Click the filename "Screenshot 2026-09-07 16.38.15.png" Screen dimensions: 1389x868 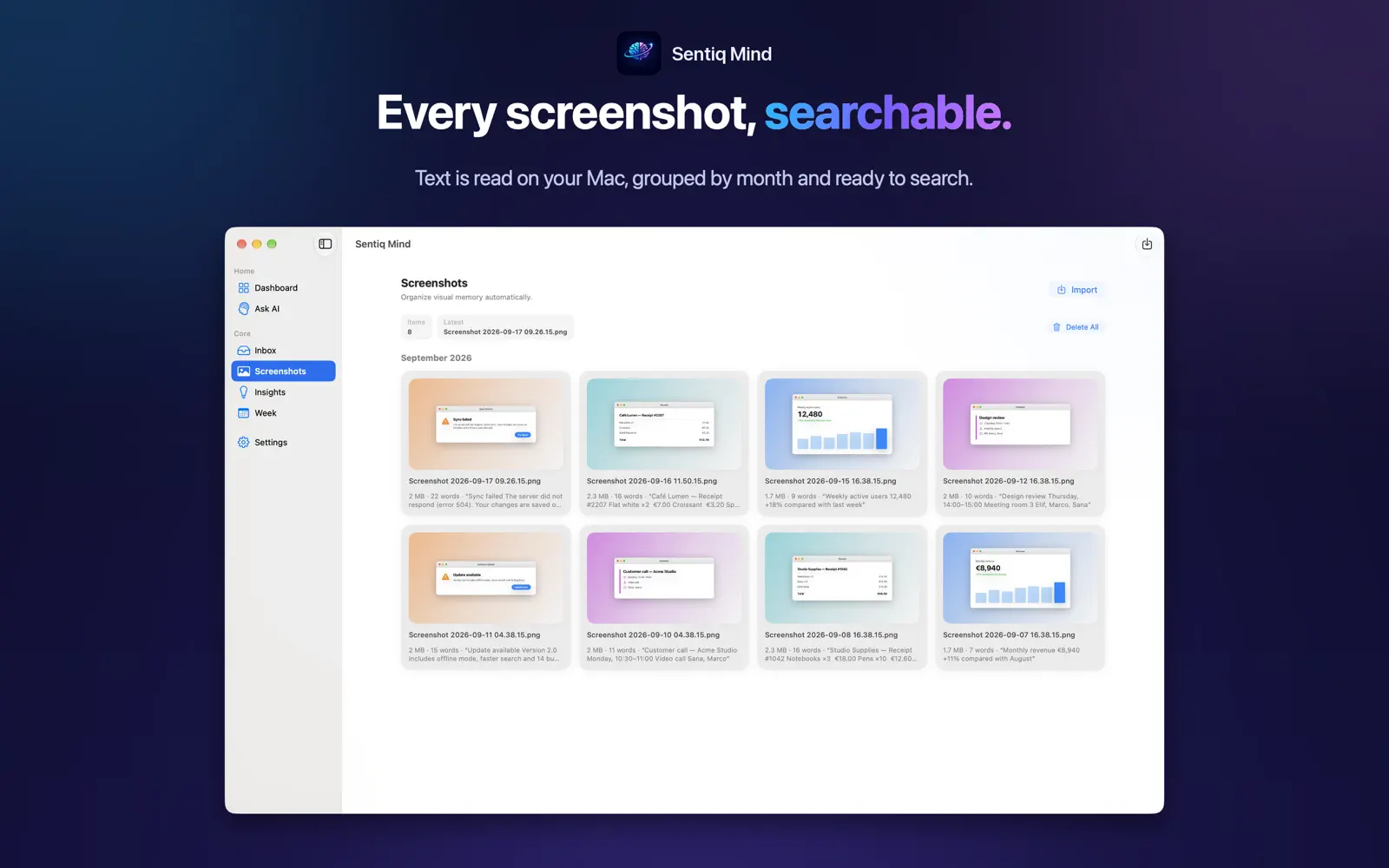click(x=1009, y=635)
